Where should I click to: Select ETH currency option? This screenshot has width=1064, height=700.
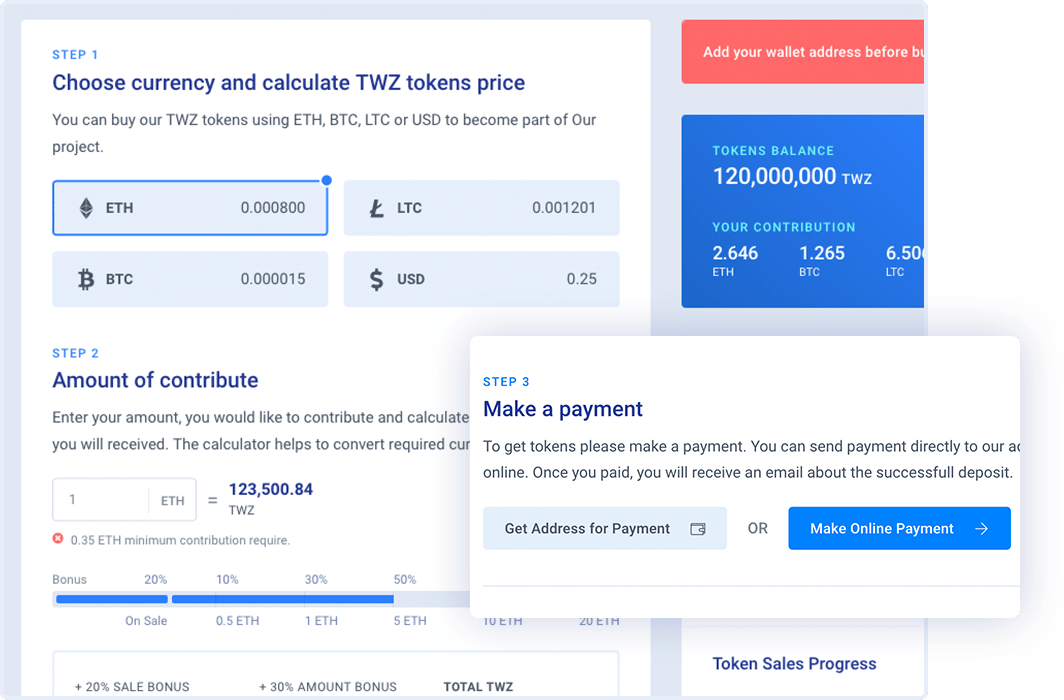tap(190, 208)
